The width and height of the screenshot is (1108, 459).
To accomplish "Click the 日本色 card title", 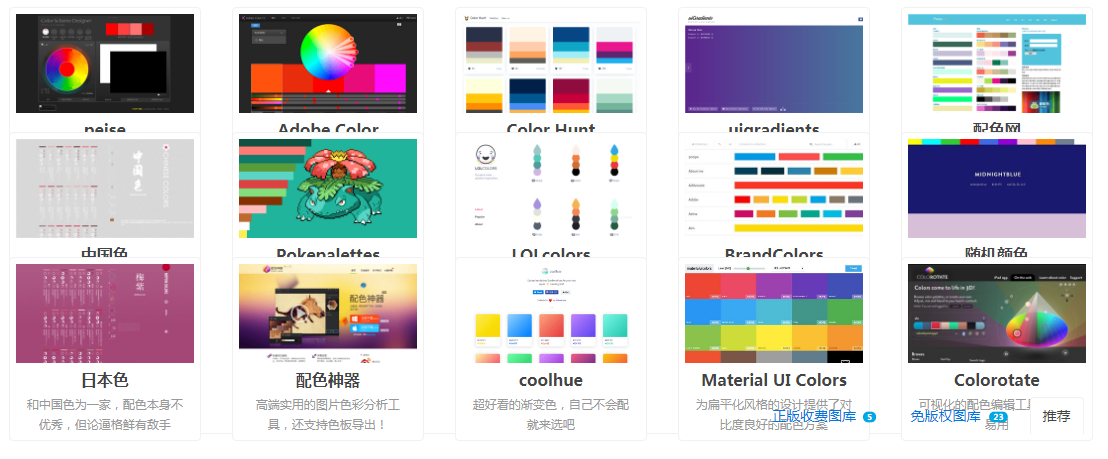I will pos(105,381).
